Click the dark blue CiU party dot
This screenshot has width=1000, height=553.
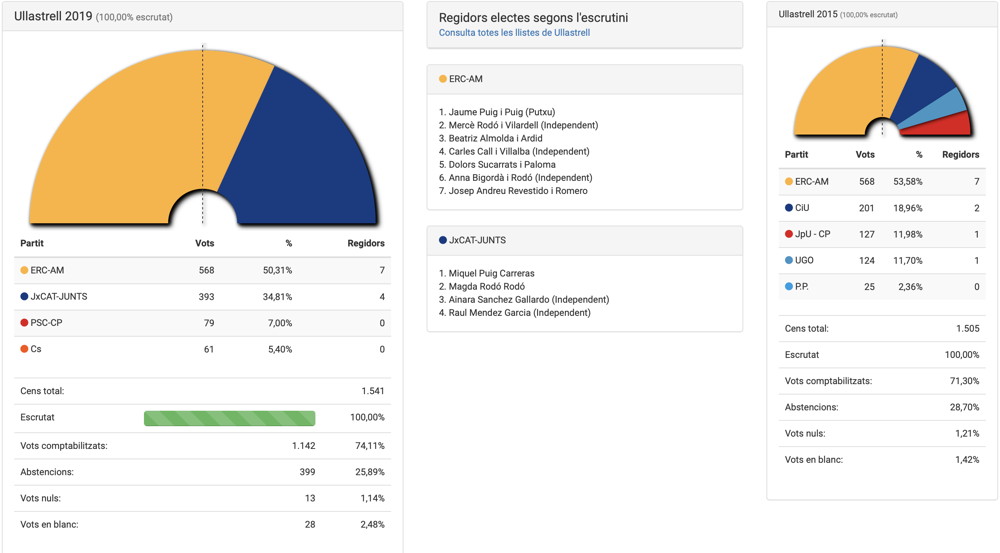(789, 208)
